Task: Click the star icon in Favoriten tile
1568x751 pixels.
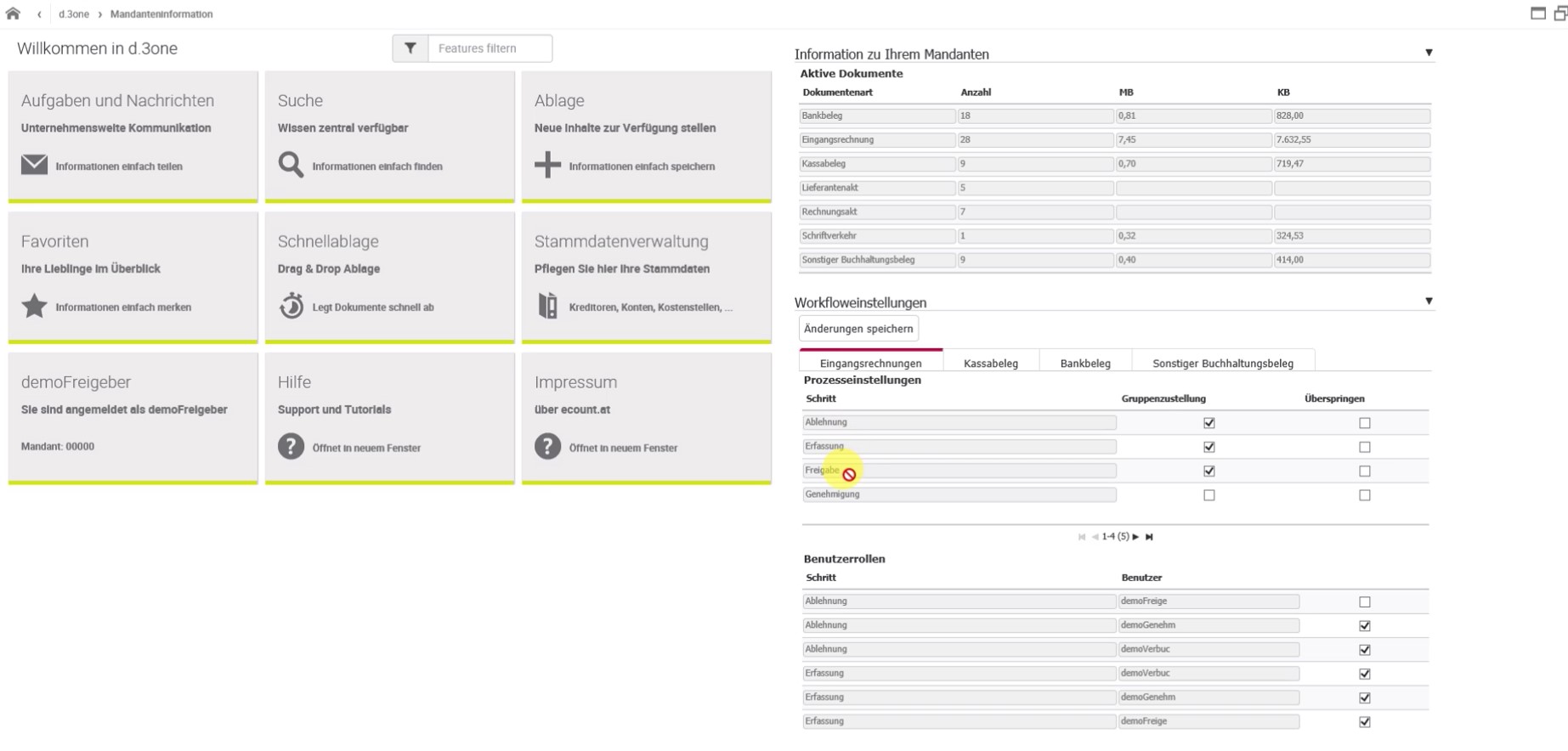Action: [x=34, y=306]
